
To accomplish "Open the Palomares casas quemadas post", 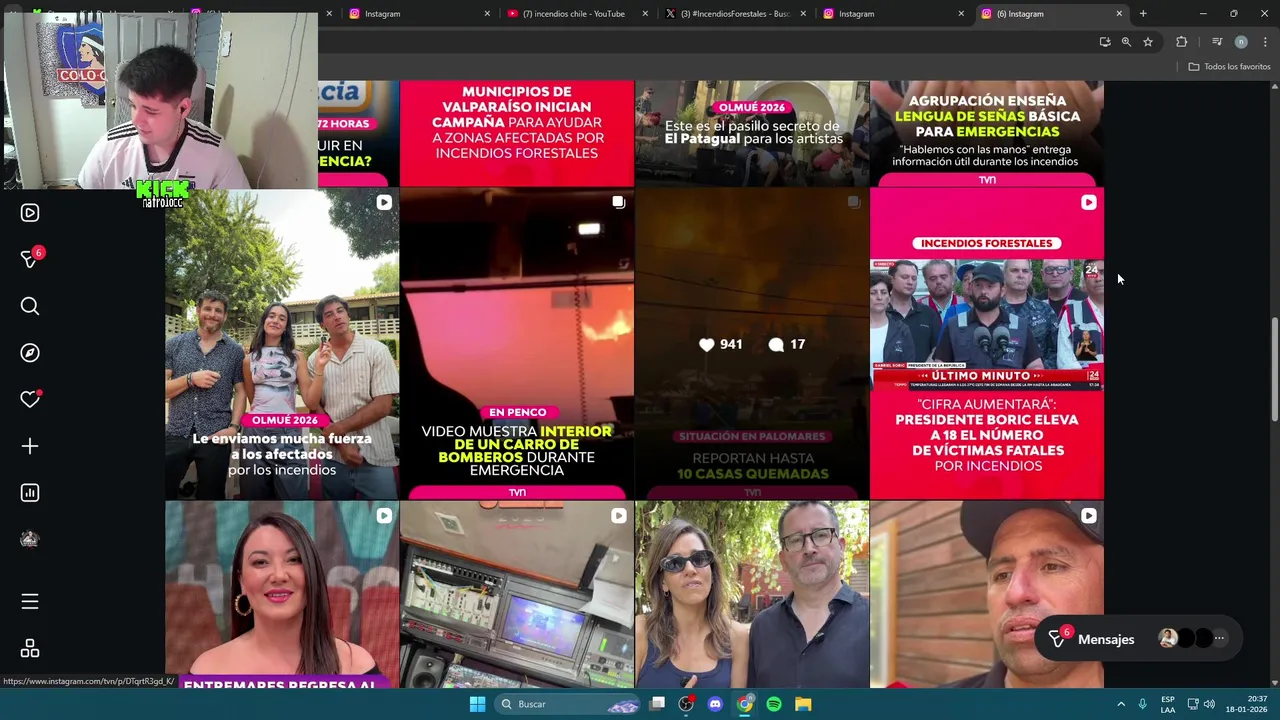I will click(752, 344).
